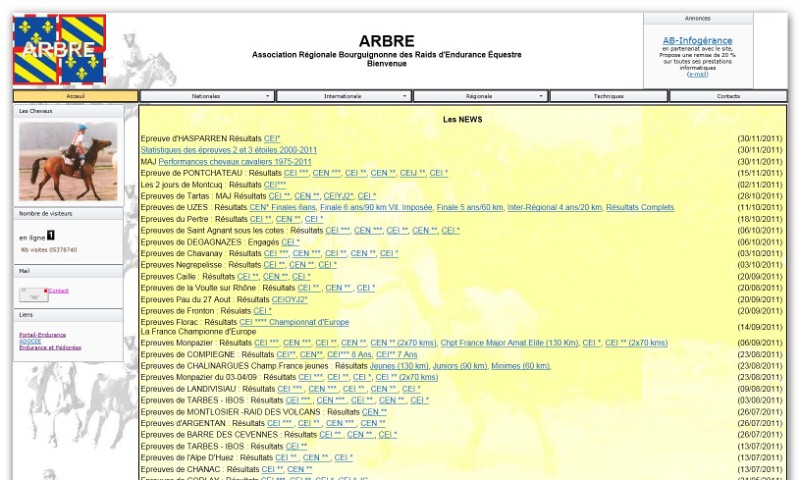The width and height of the screenshot is (800, 480).
Task: Click the online visitor count badge
Action: pyautogui.click(x=51, y=235)
